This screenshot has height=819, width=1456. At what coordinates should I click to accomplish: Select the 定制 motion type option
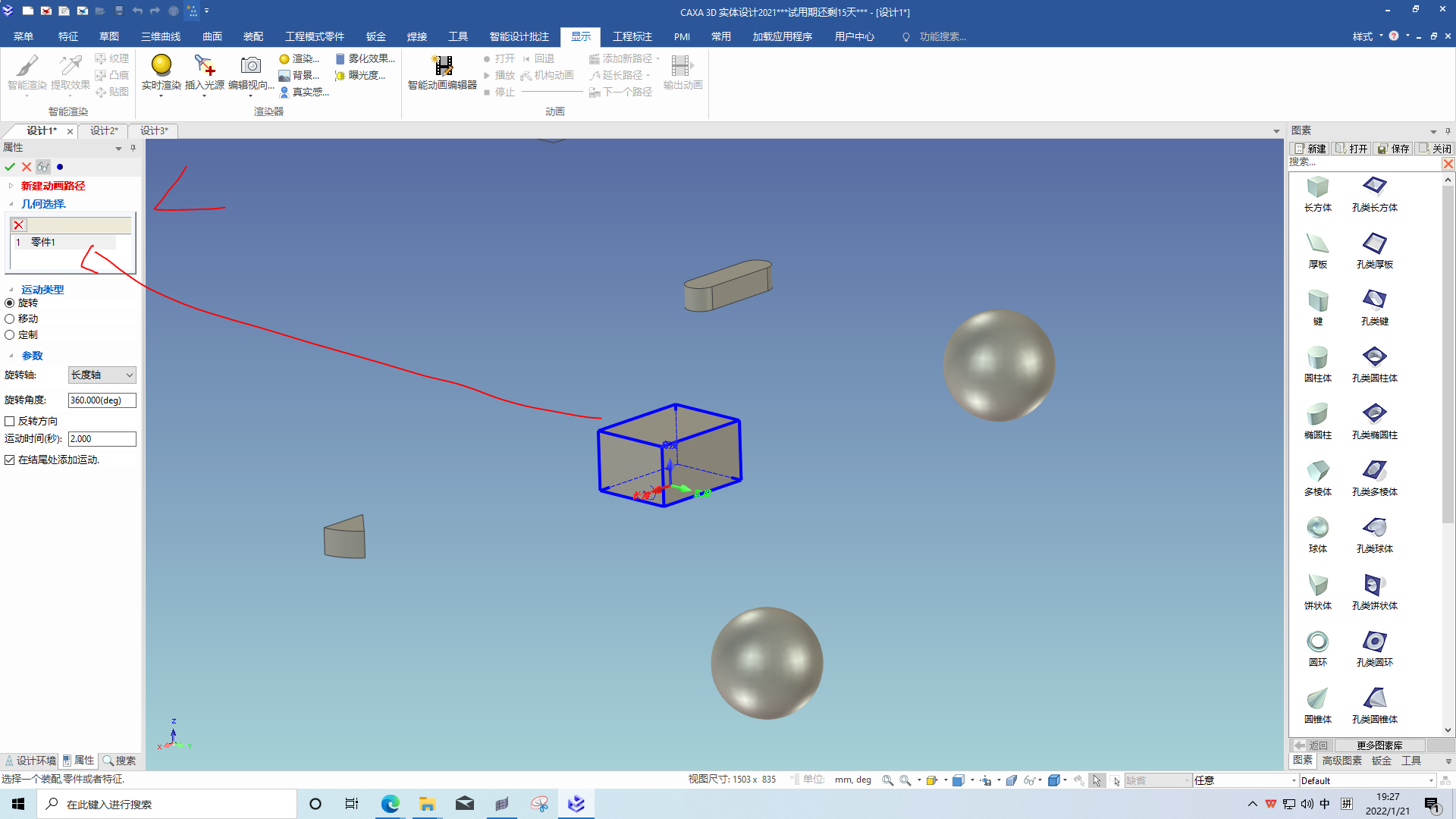point(10,334)
